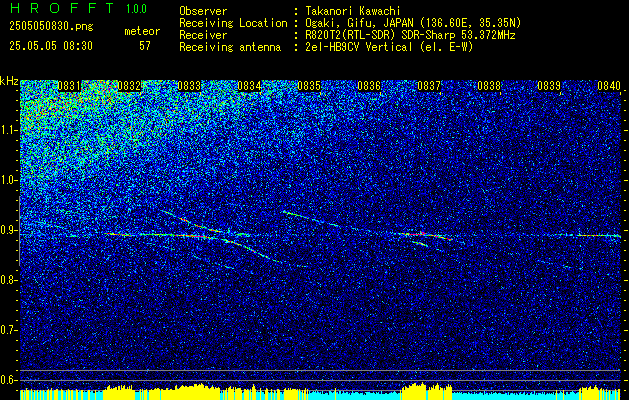This screenshot has height=400, width=629.
Task: Click the 0834 time marker
Action: click(x=250, y=86)
